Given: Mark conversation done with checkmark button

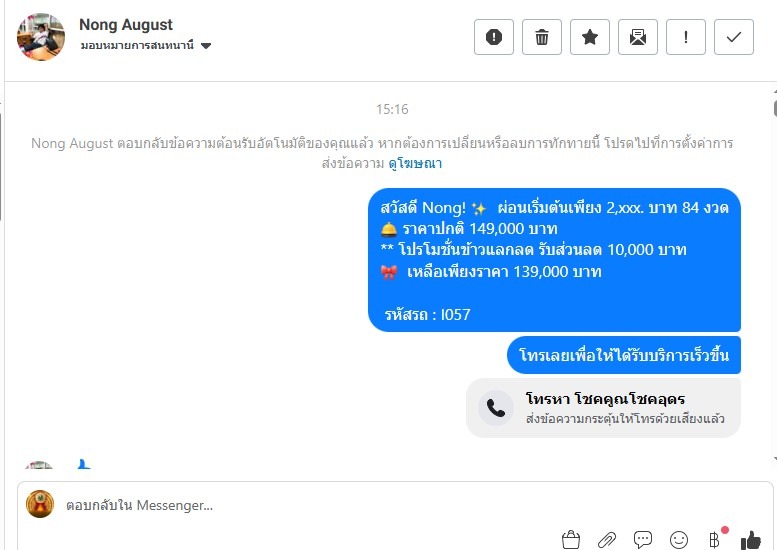Looking at the screenshot, I should click(734, 37).
